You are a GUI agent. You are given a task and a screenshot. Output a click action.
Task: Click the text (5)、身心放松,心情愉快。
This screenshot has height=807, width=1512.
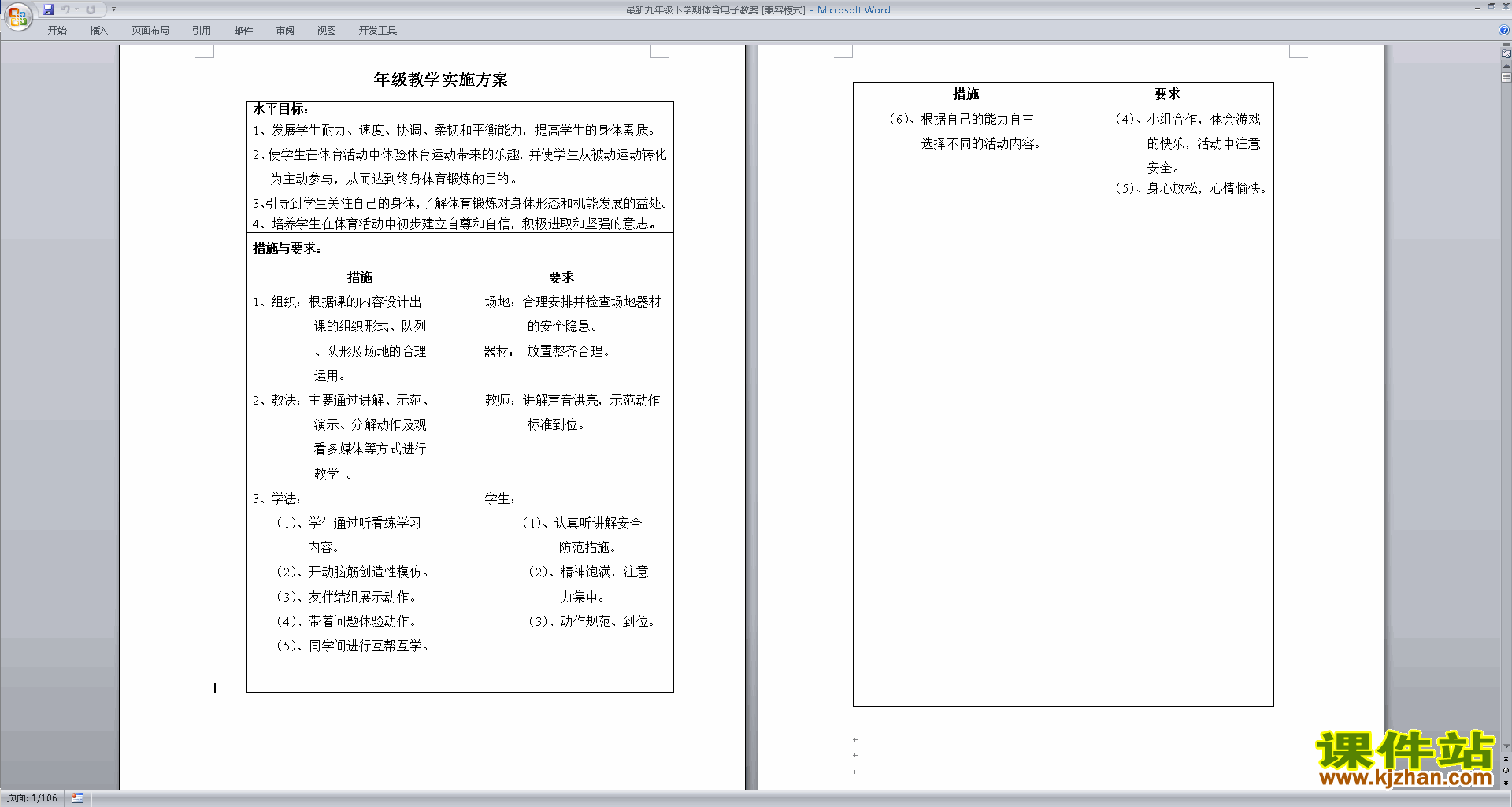click(x=1190, y=189)
